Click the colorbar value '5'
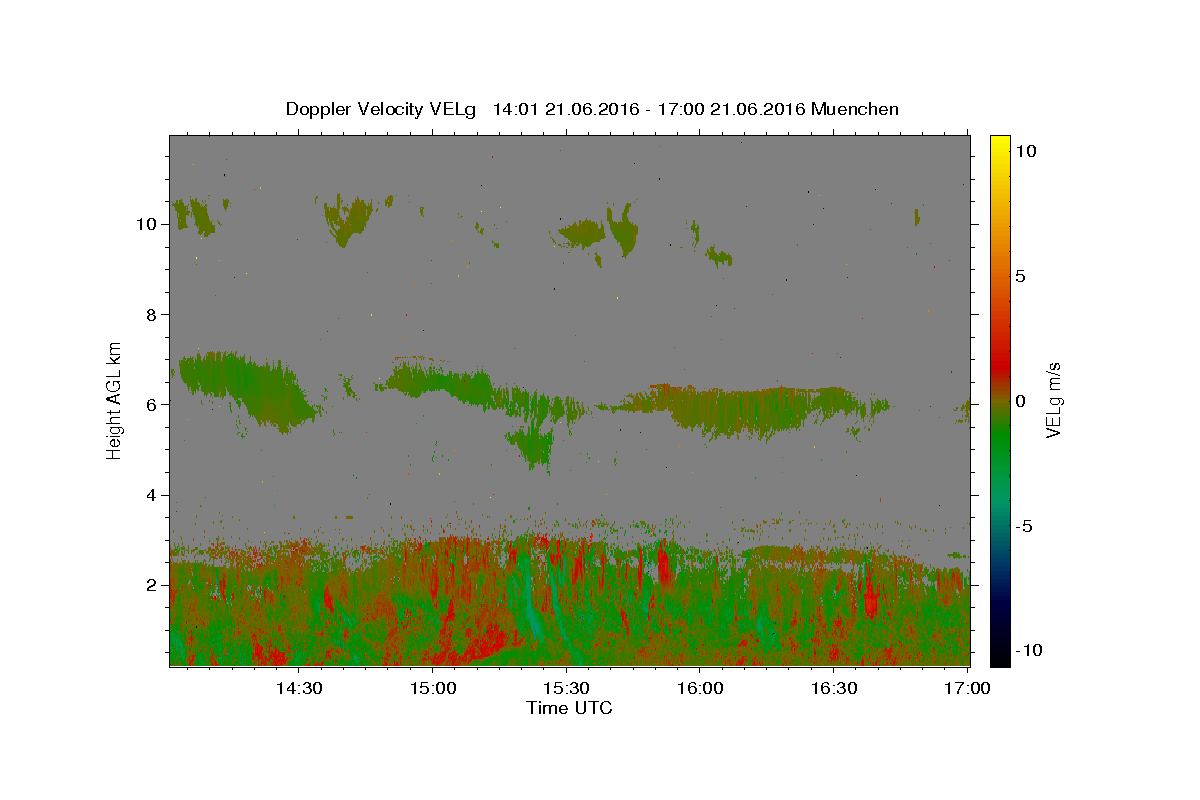Screen dimensions: 1200x800 pos(1021,276)
